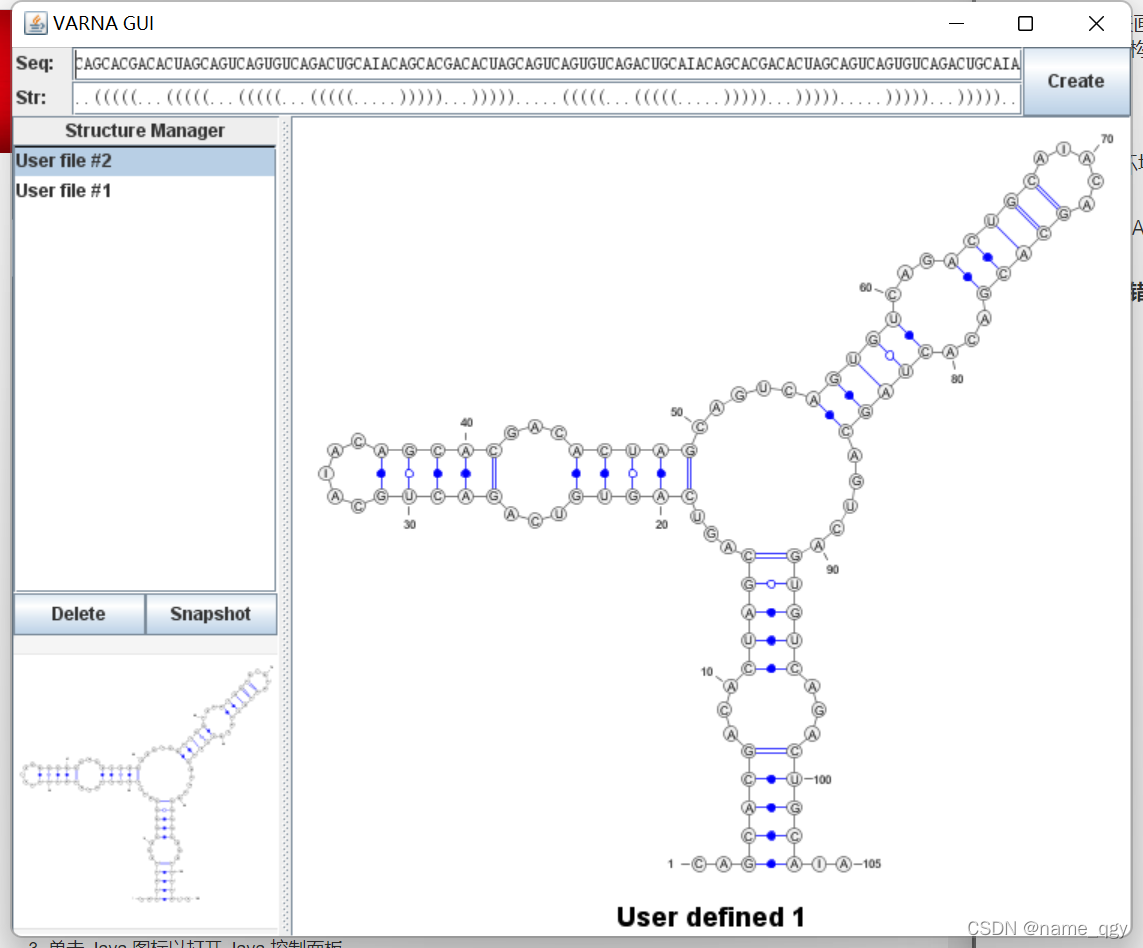Click the Delete button
Viewport: 1143px width, 948px height.
[79, 614]
